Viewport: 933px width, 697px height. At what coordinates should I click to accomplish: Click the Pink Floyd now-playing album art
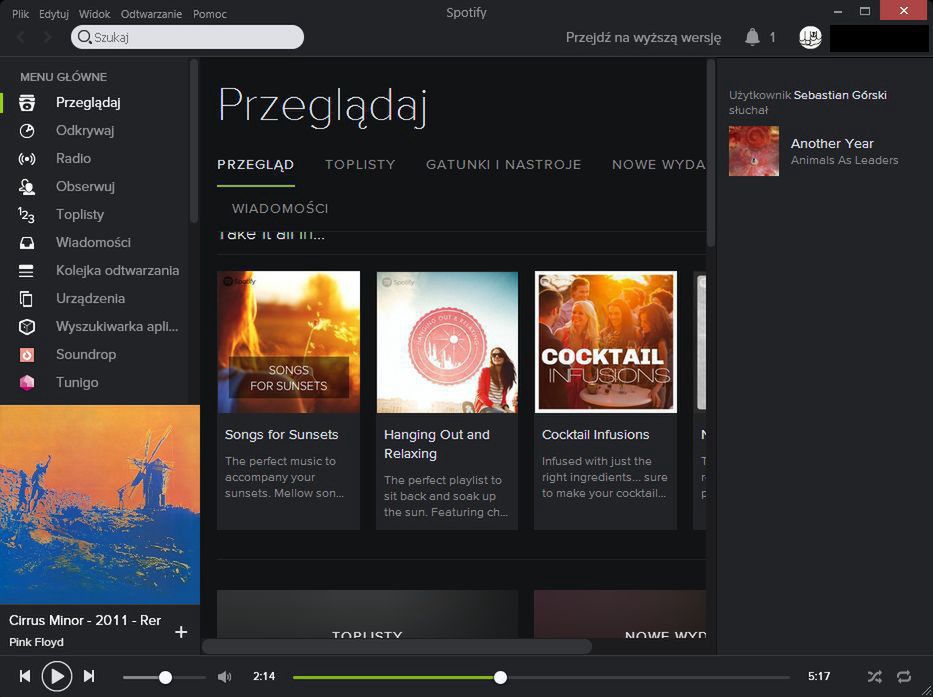click(100, 505)
